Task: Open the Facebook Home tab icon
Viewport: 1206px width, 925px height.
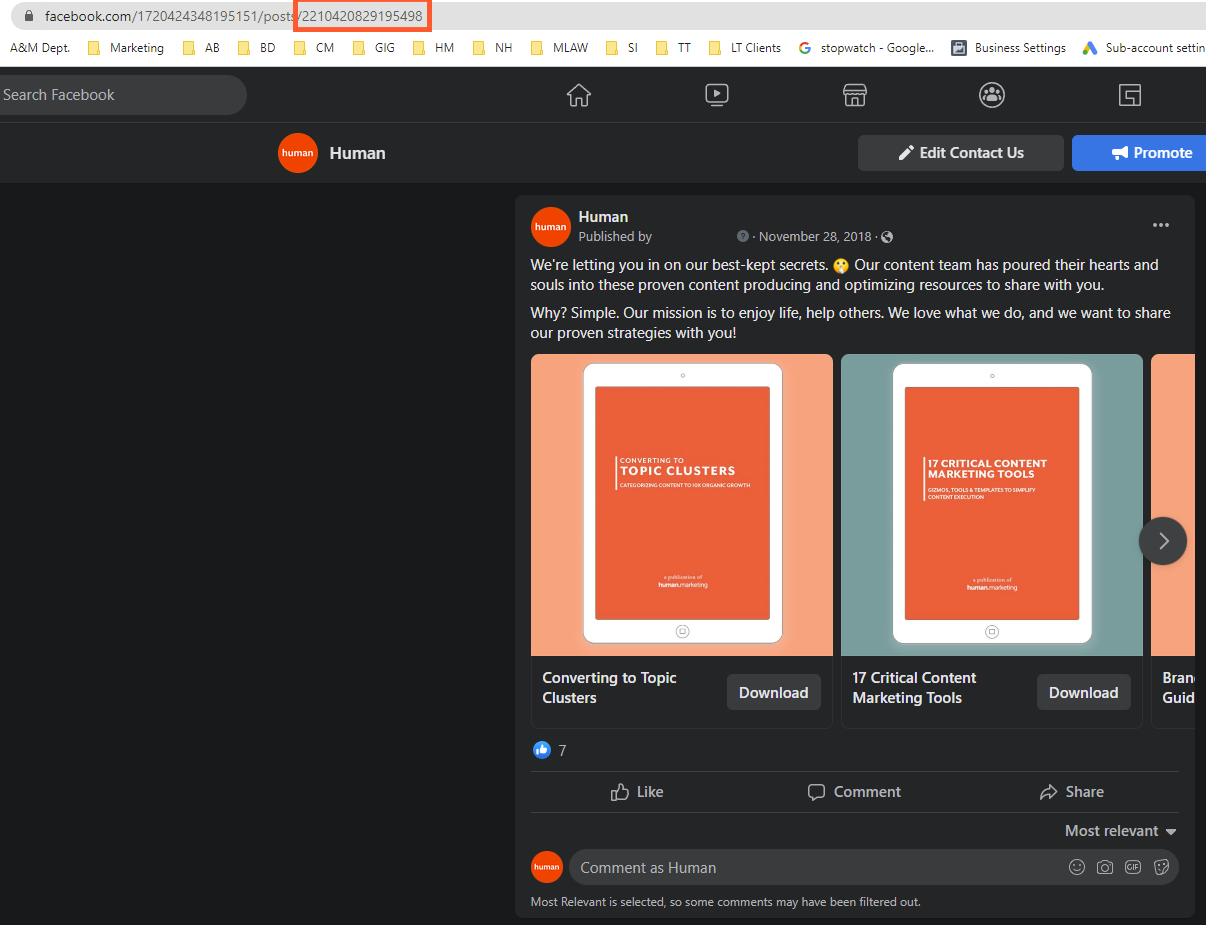Action: pos(578,95)
